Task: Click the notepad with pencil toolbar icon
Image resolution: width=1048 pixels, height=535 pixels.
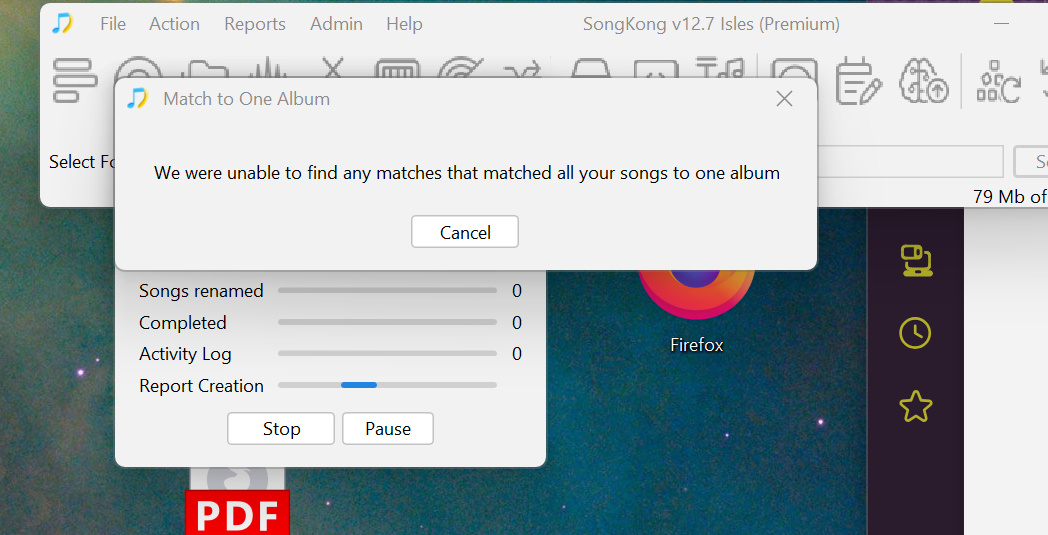Action: (859, 82)
